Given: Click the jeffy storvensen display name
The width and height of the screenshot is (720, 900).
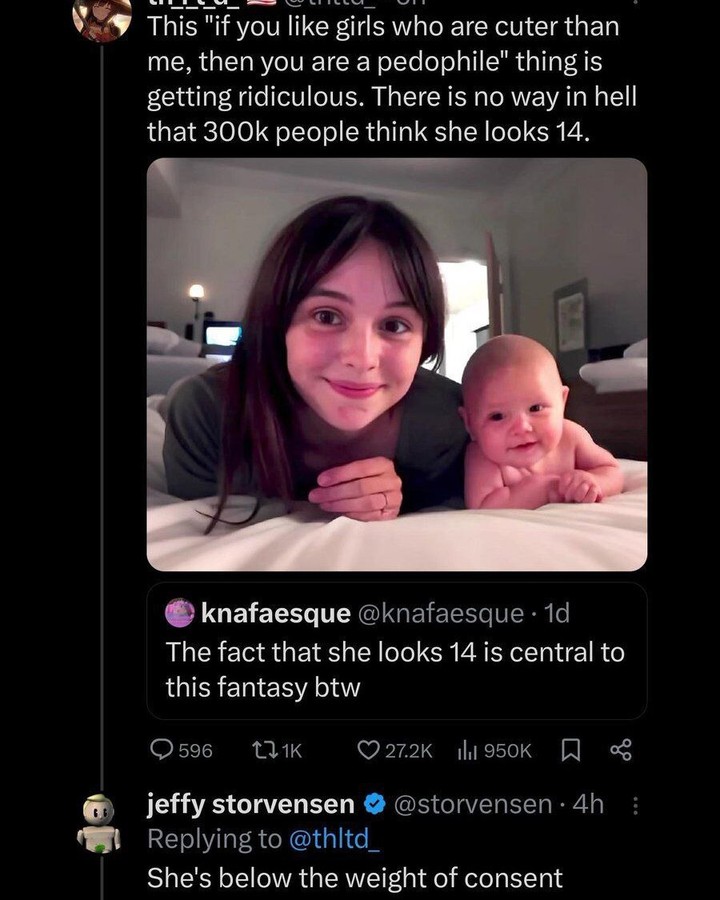Looking at the screenshot, I should tap(250, 804).
